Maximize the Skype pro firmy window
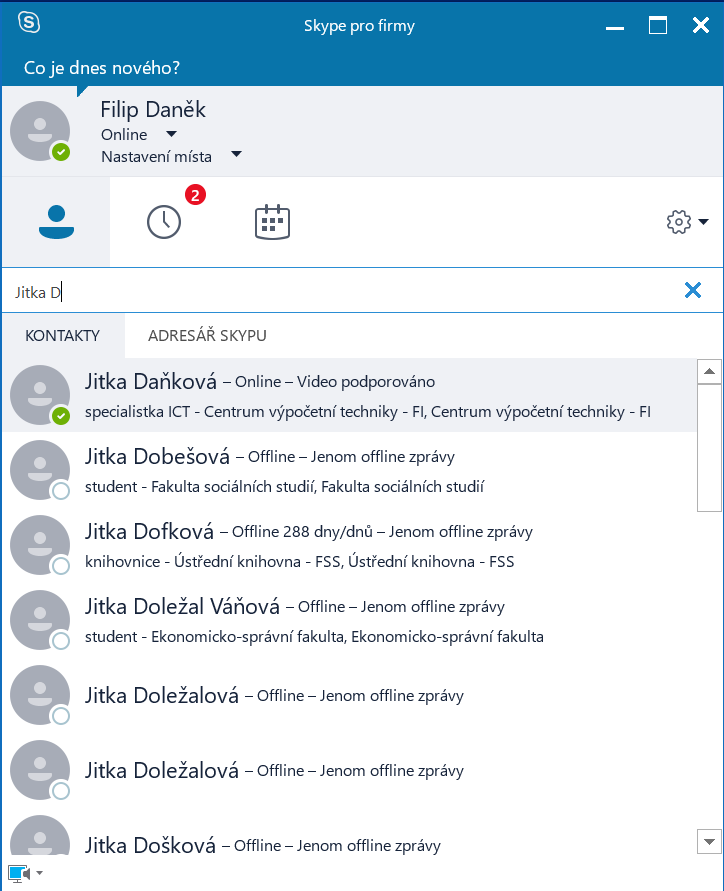The width and height of the screenshot is (724, 891). click(658, 26)
